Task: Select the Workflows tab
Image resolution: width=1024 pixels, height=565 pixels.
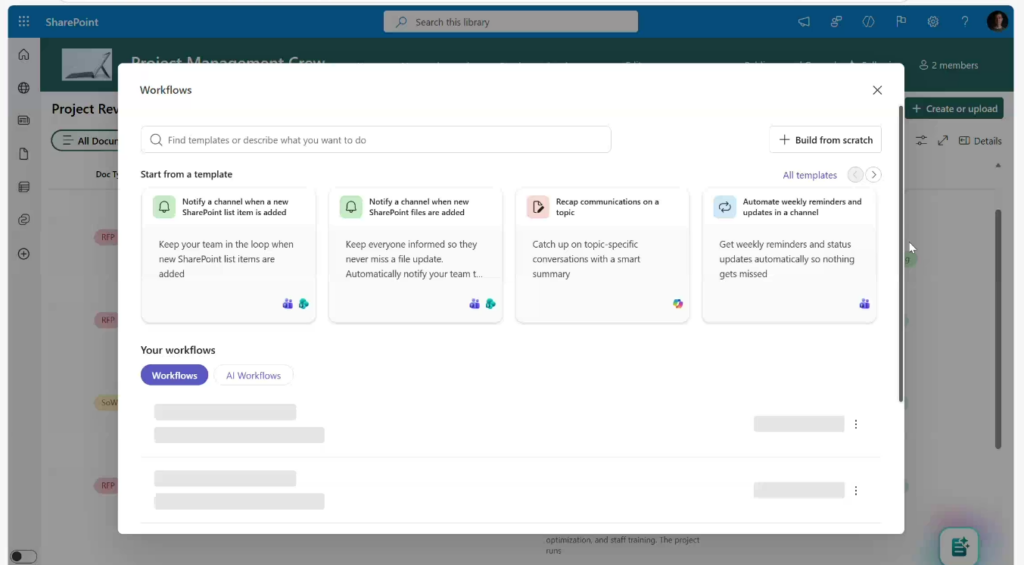Action: [174, 375]
